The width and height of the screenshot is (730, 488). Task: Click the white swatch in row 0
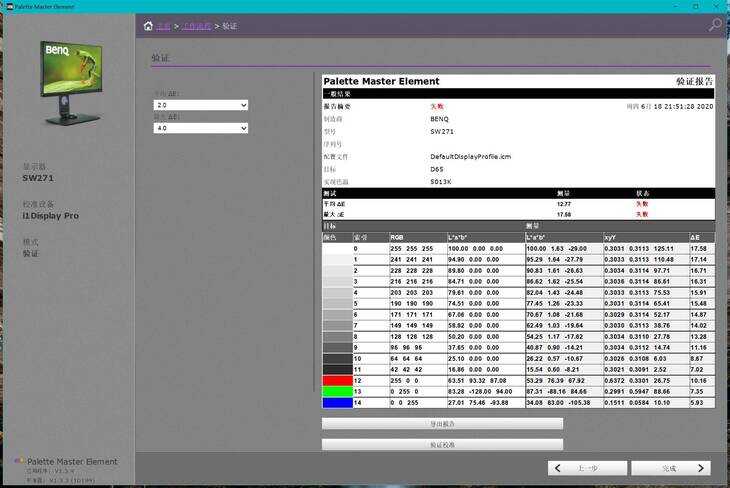coord(338,249)
